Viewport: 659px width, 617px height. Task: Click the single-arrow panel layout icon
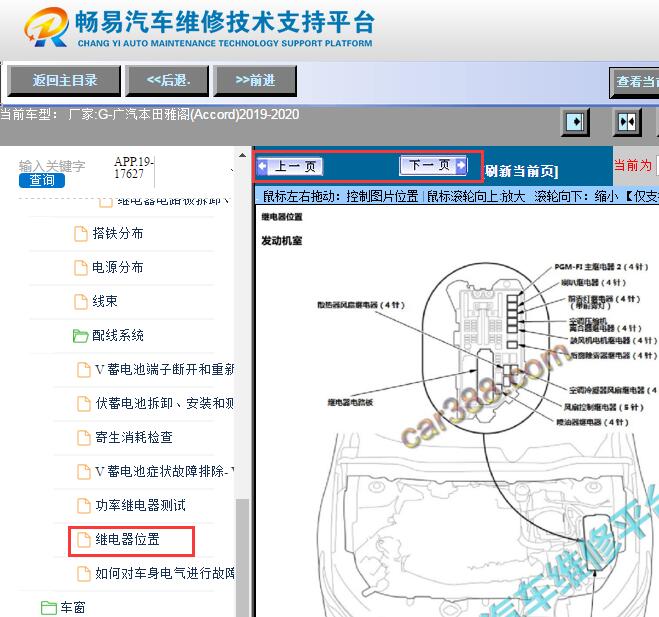[x=575, y=122]
